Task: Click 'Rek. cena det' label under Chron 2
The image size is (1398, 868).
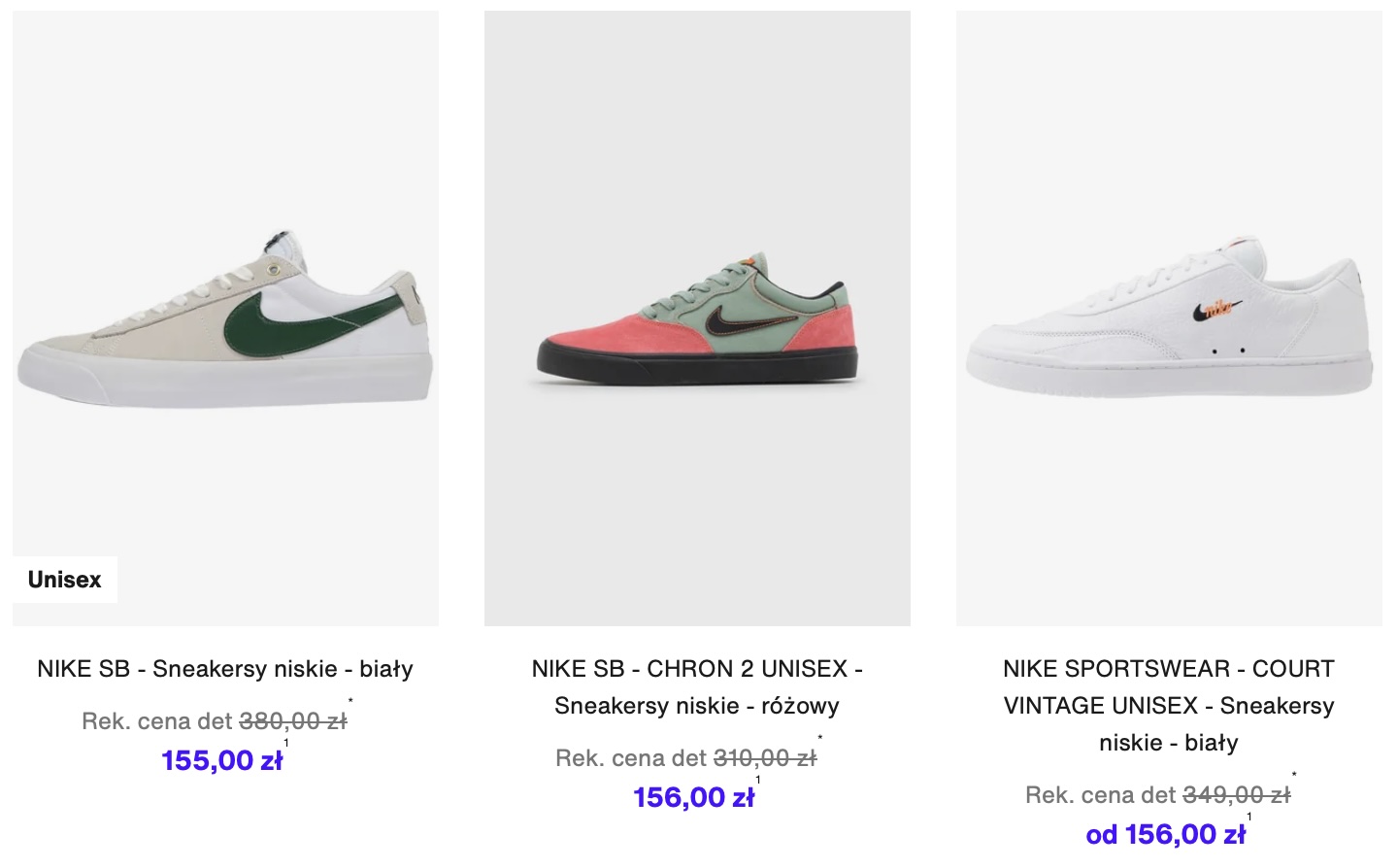Action: click(x=631, y=758)
